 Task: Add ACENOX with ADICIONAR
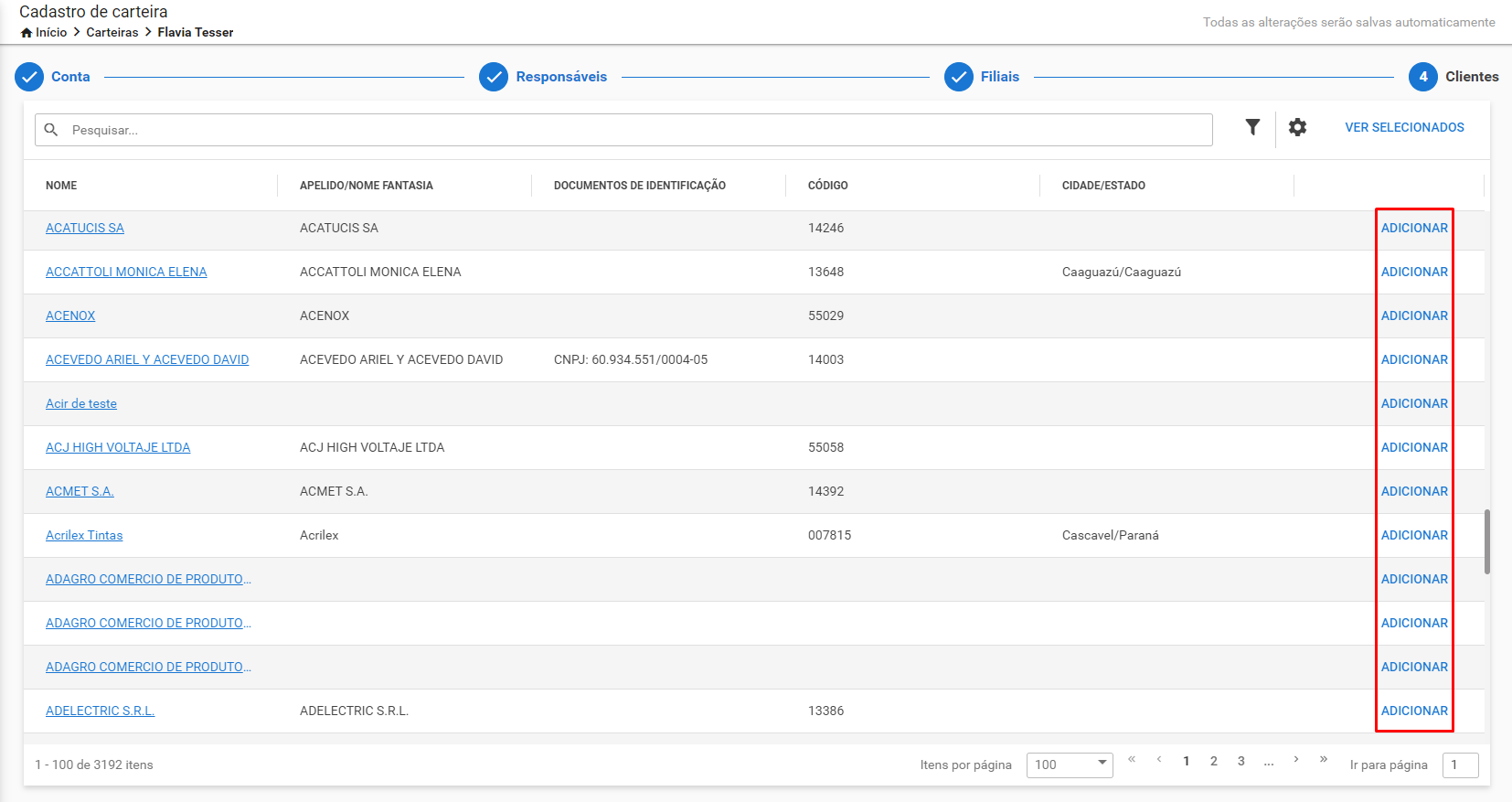(x=1414, y=315)
